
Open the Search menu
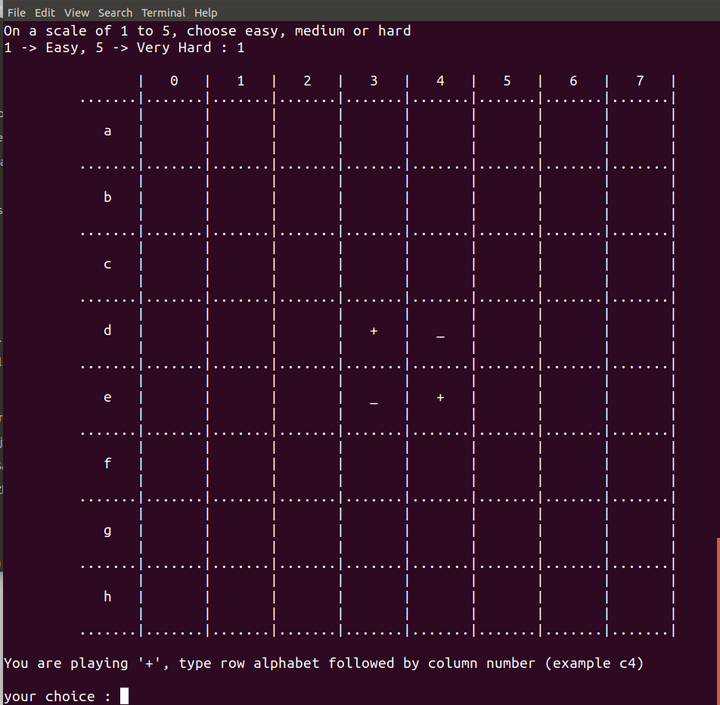tap(115, 13)
